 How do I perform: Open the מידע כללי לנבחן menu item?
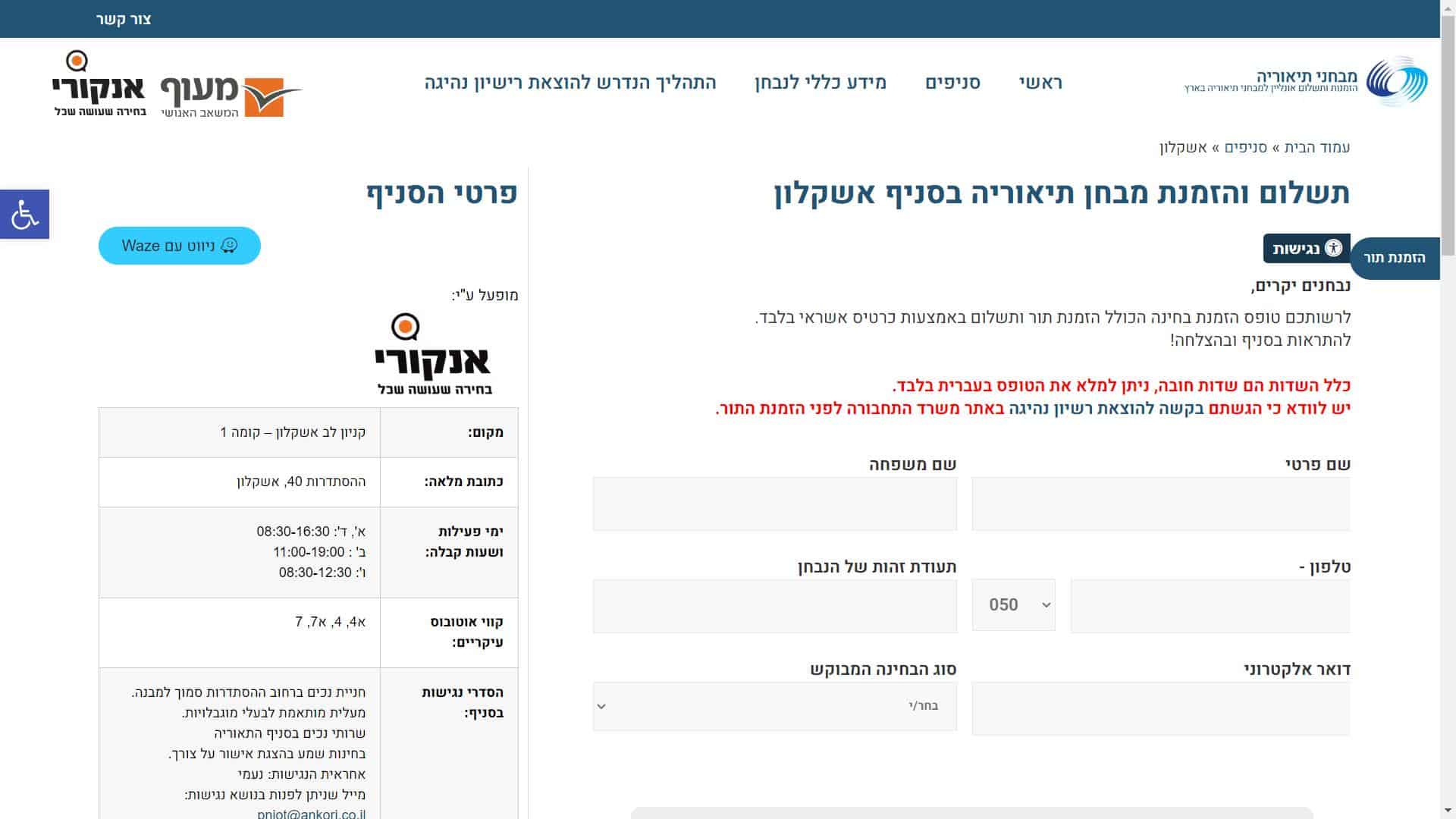821,83
